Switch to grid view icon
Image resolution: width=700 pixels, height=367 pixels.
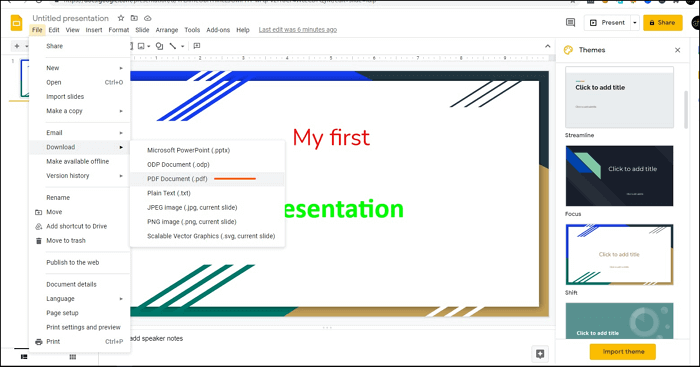(73, 357)
